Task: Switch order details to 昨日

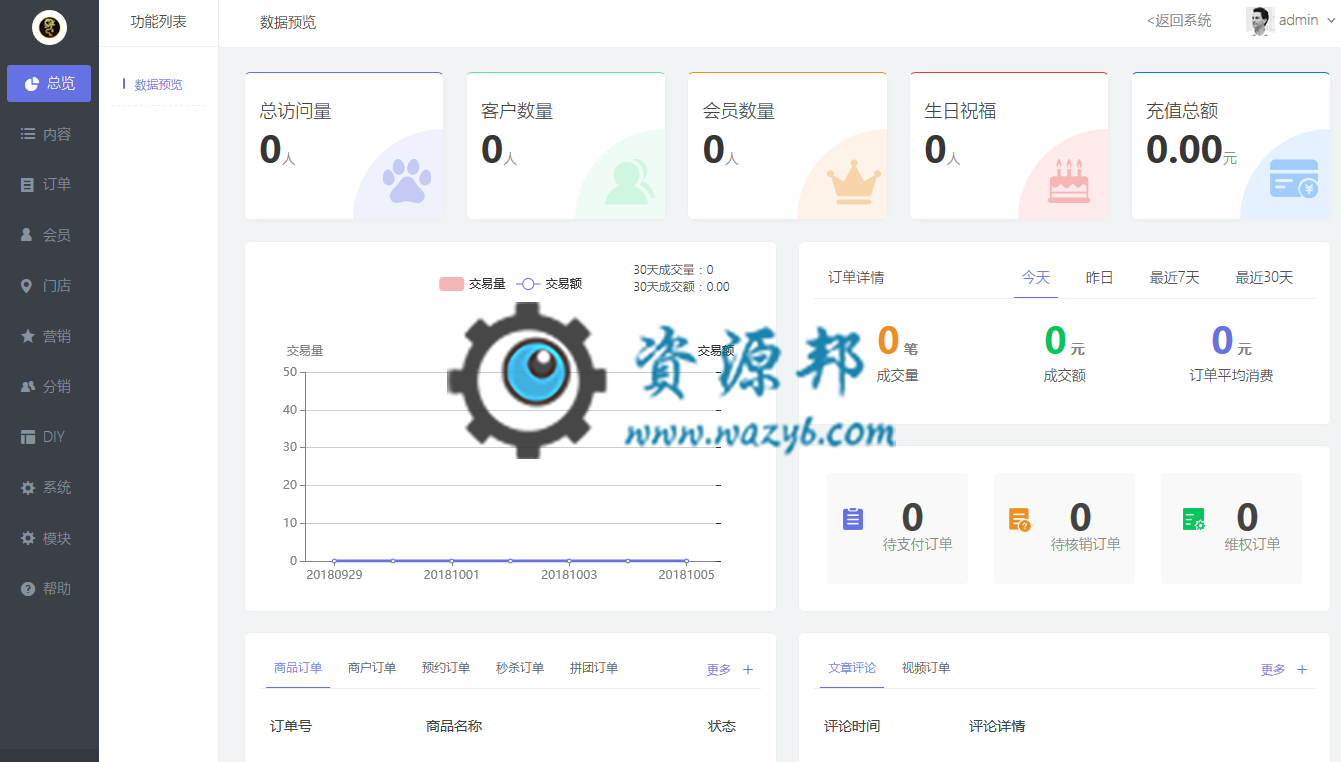Action: coord(1100,278)
